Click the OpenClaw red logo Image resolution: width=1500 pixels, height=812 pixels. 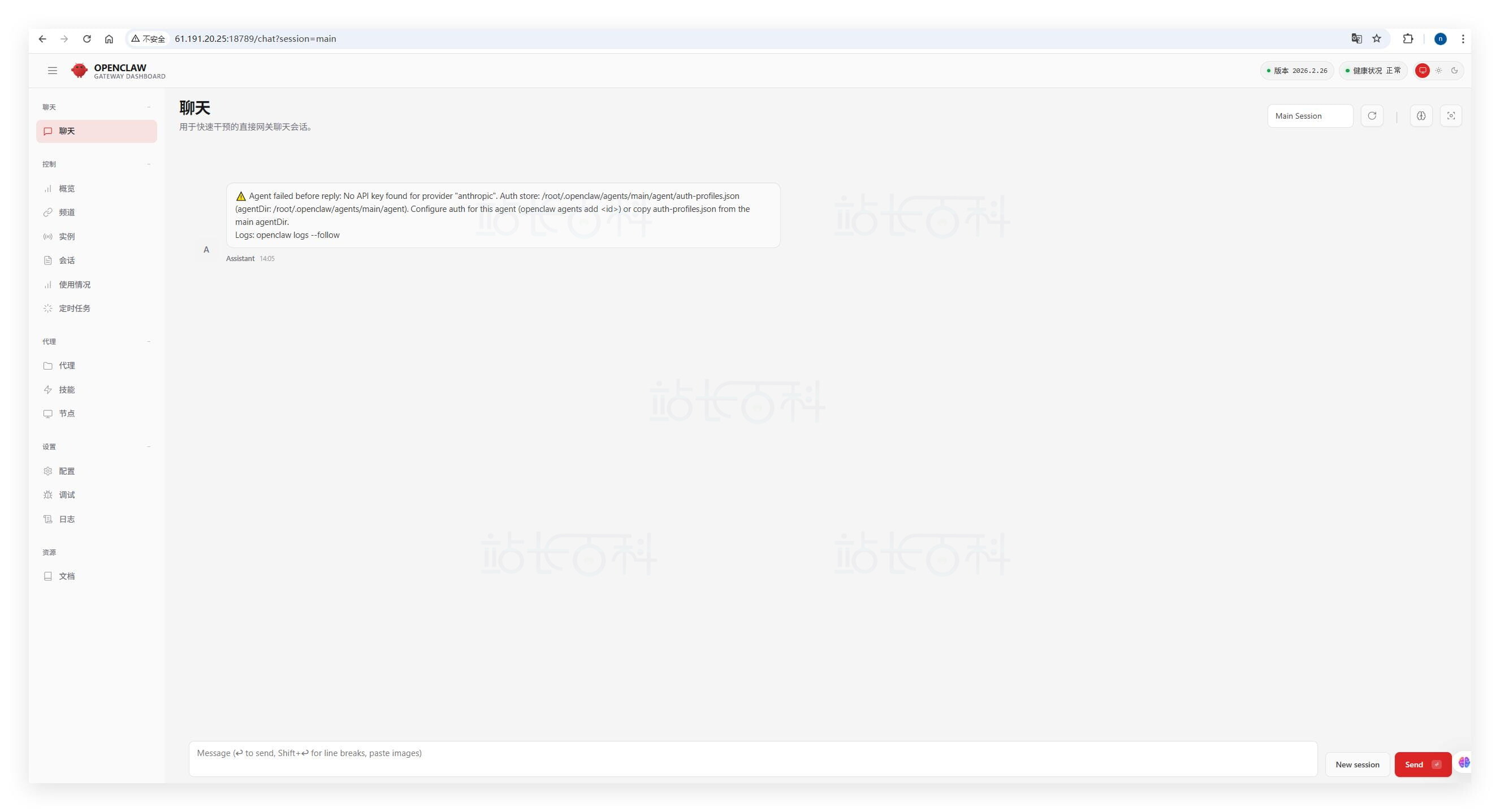tap(79, 71)
